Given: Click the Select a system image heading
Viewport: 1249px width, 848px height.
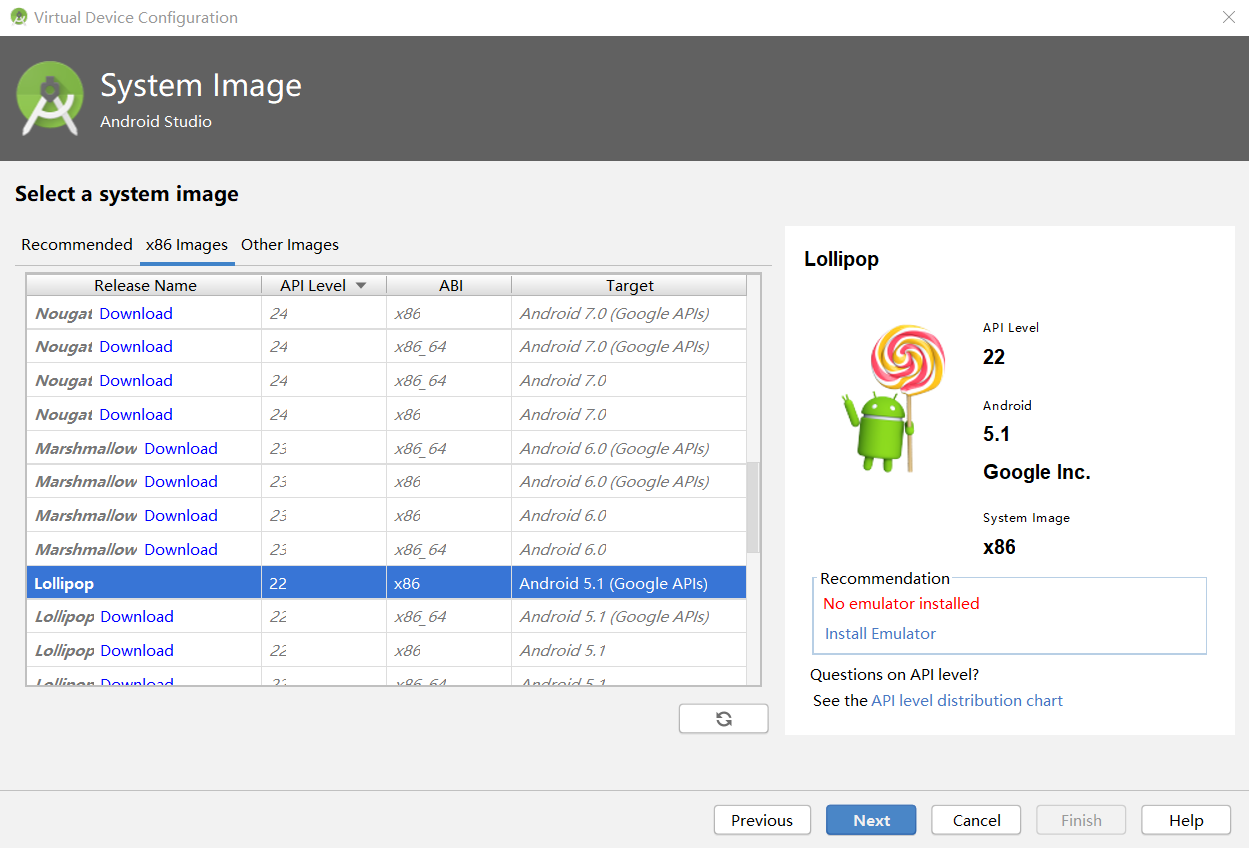Looking at the screenshot, I should pos(127,194).
